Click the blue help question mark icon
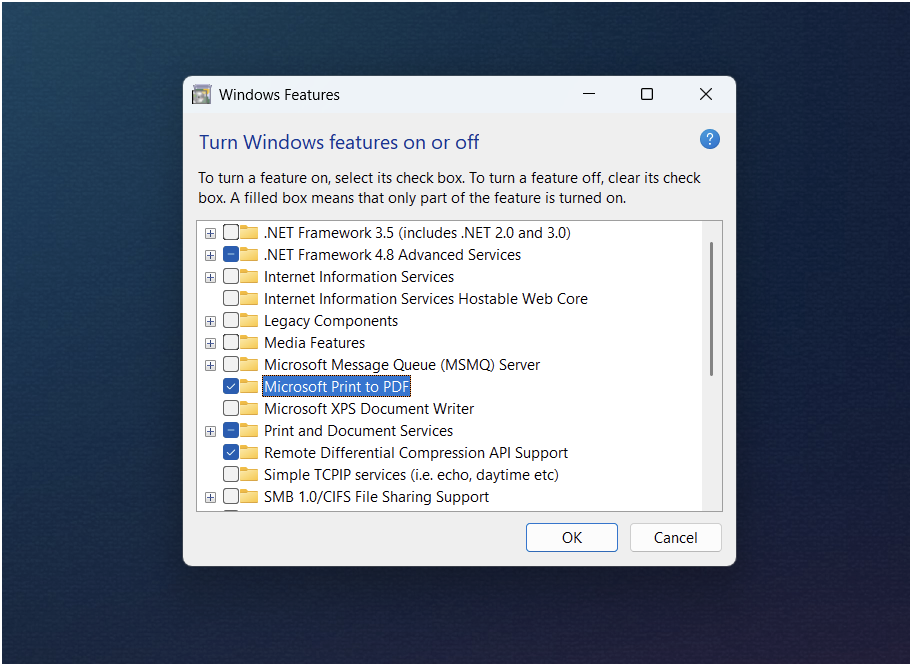Viewport: 912px width, 666px height. pyautogui.click(x=710, y=140)
